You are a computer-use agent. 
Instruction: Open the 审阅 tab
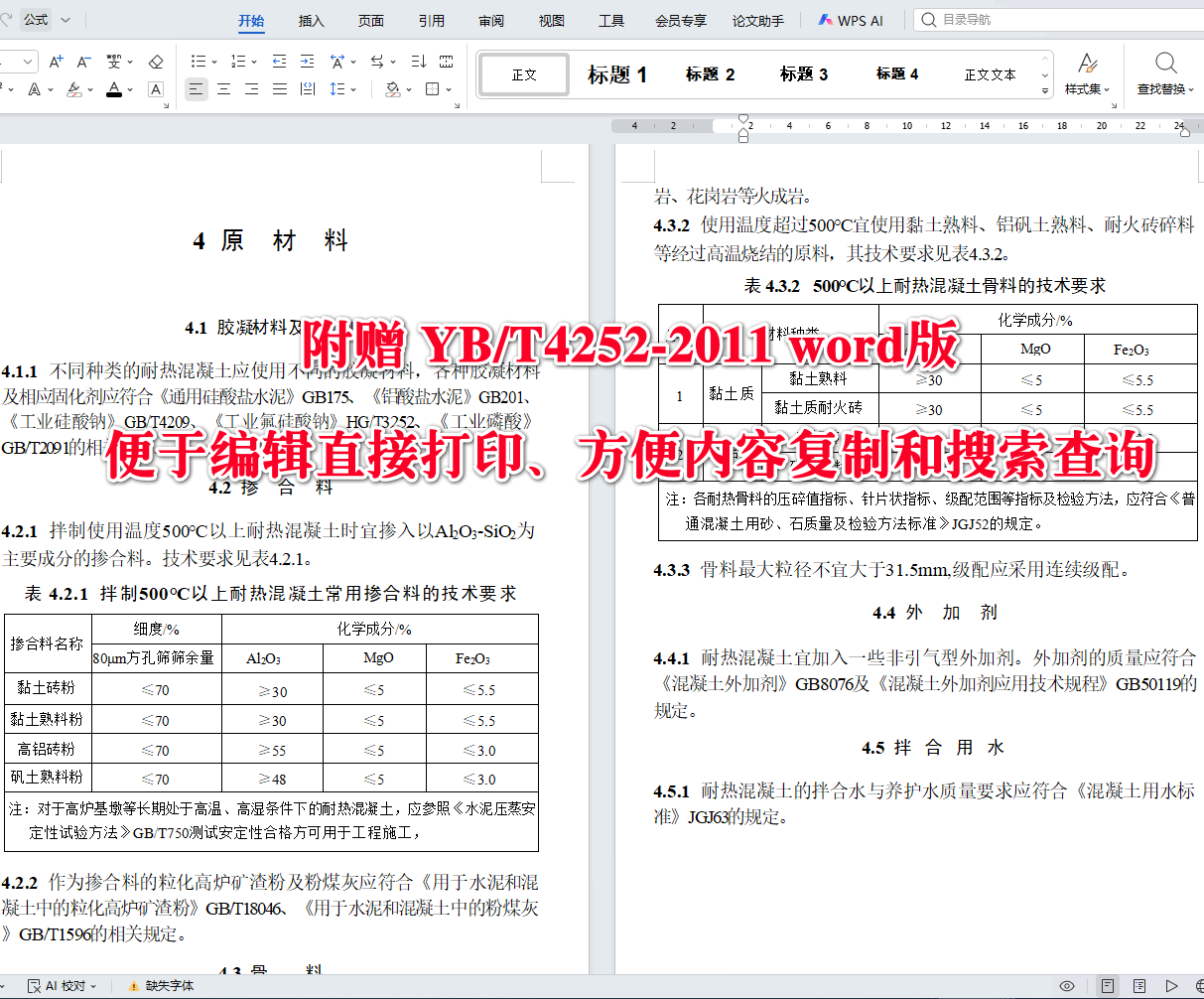pyautogui.click(x=491, y=20)
